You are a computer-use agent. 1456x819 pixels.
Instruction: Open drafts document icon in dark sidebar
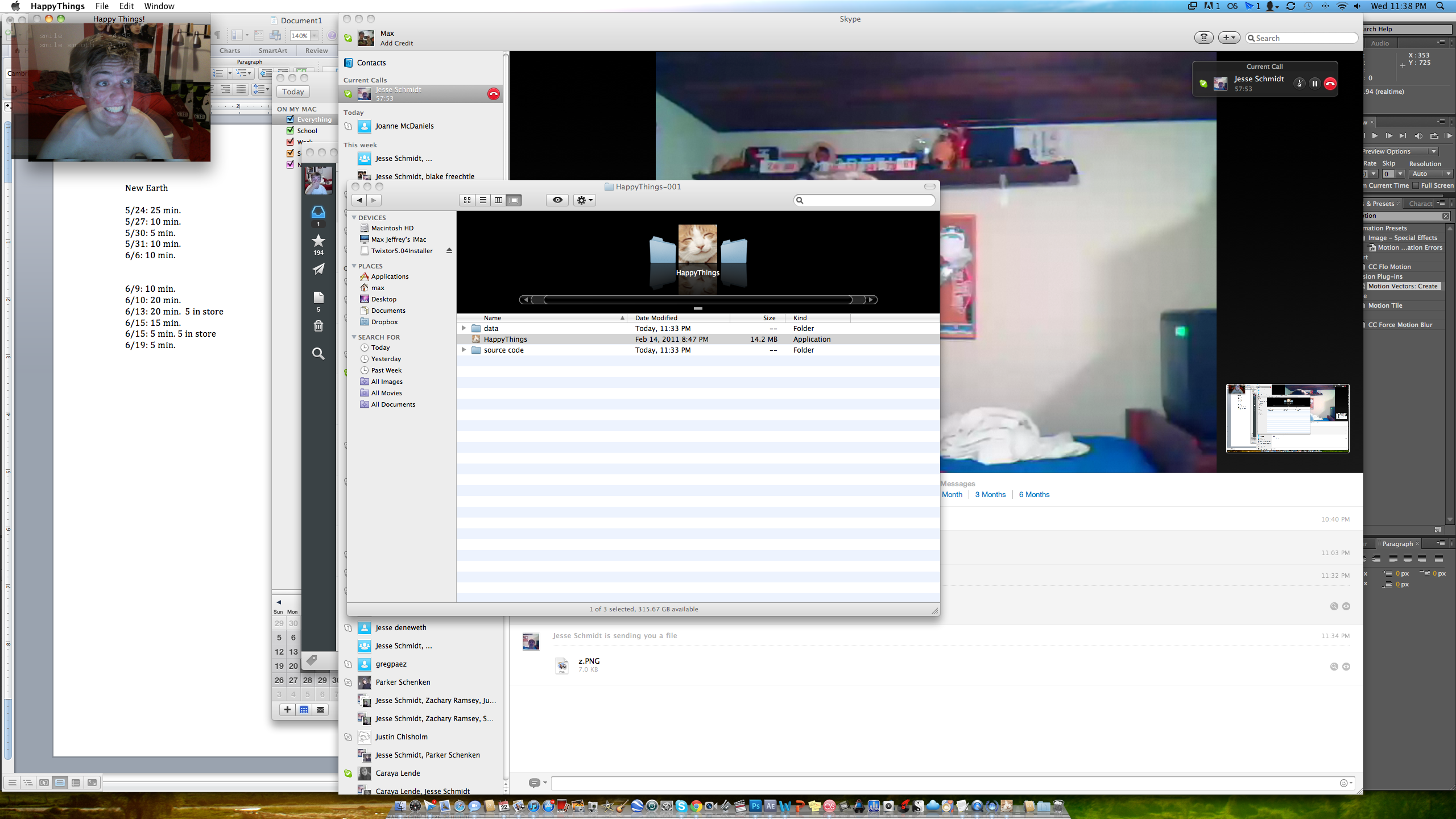(x=318, y=297)
